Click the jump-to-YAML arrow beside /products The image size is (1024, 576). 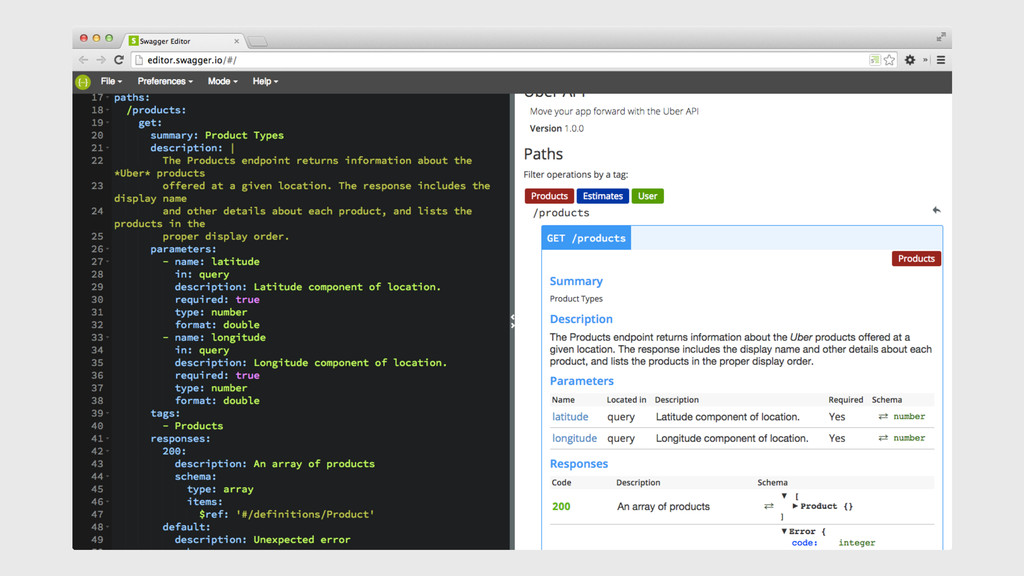click(936, 211)
